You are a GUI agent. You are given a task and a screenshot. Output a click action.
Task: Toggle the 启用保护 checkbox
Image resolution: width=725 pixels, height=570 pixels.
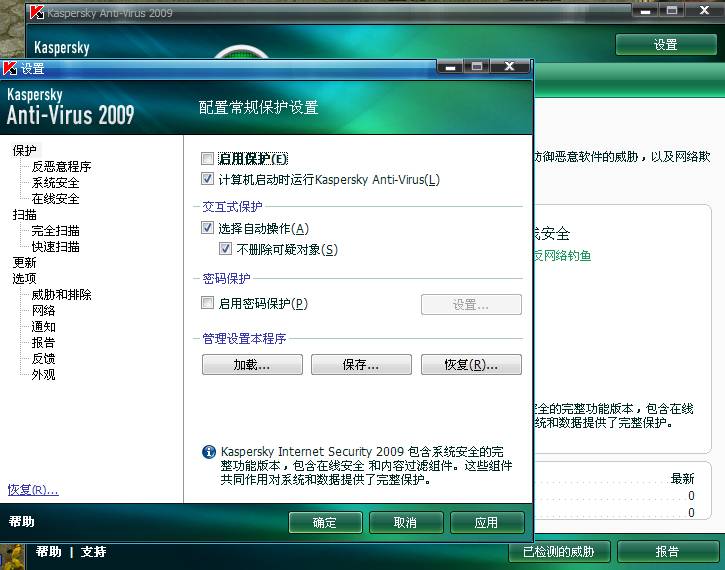pos(208,159)
